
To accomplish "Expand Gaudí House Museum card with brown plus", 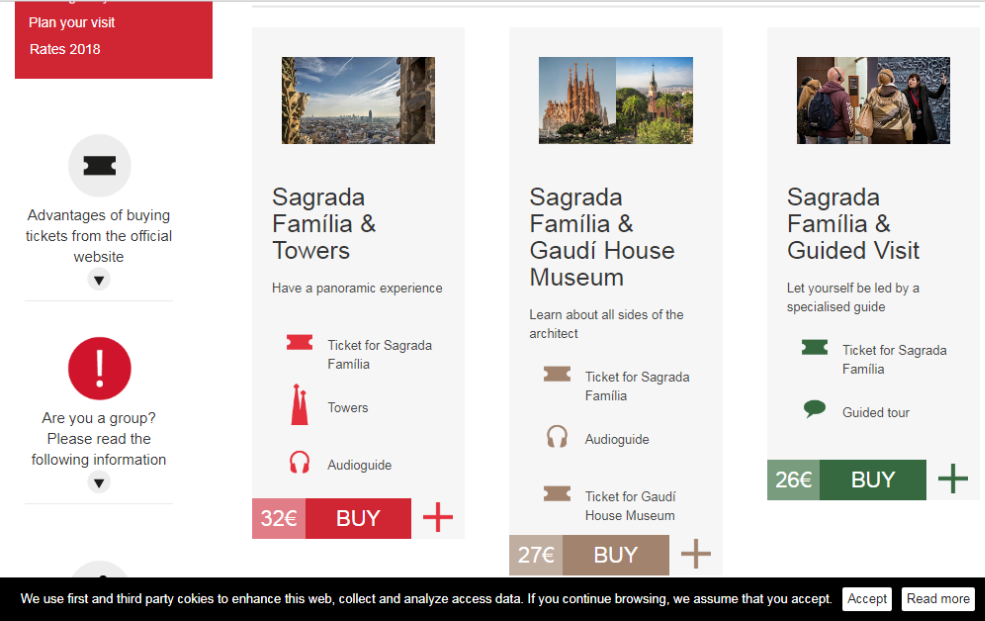I will [696, 554].
